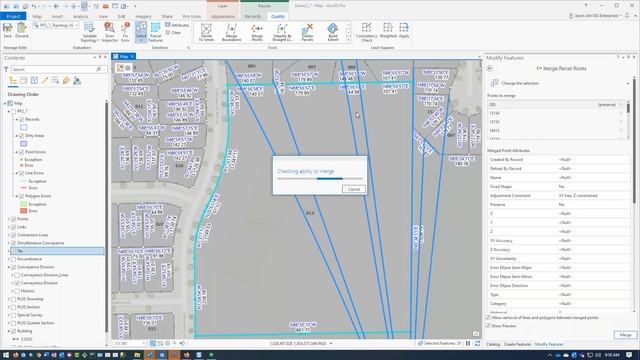640x360 pixels.
Task: Switch Contents to List By Snapping
Action: click(x=56, y=81)
